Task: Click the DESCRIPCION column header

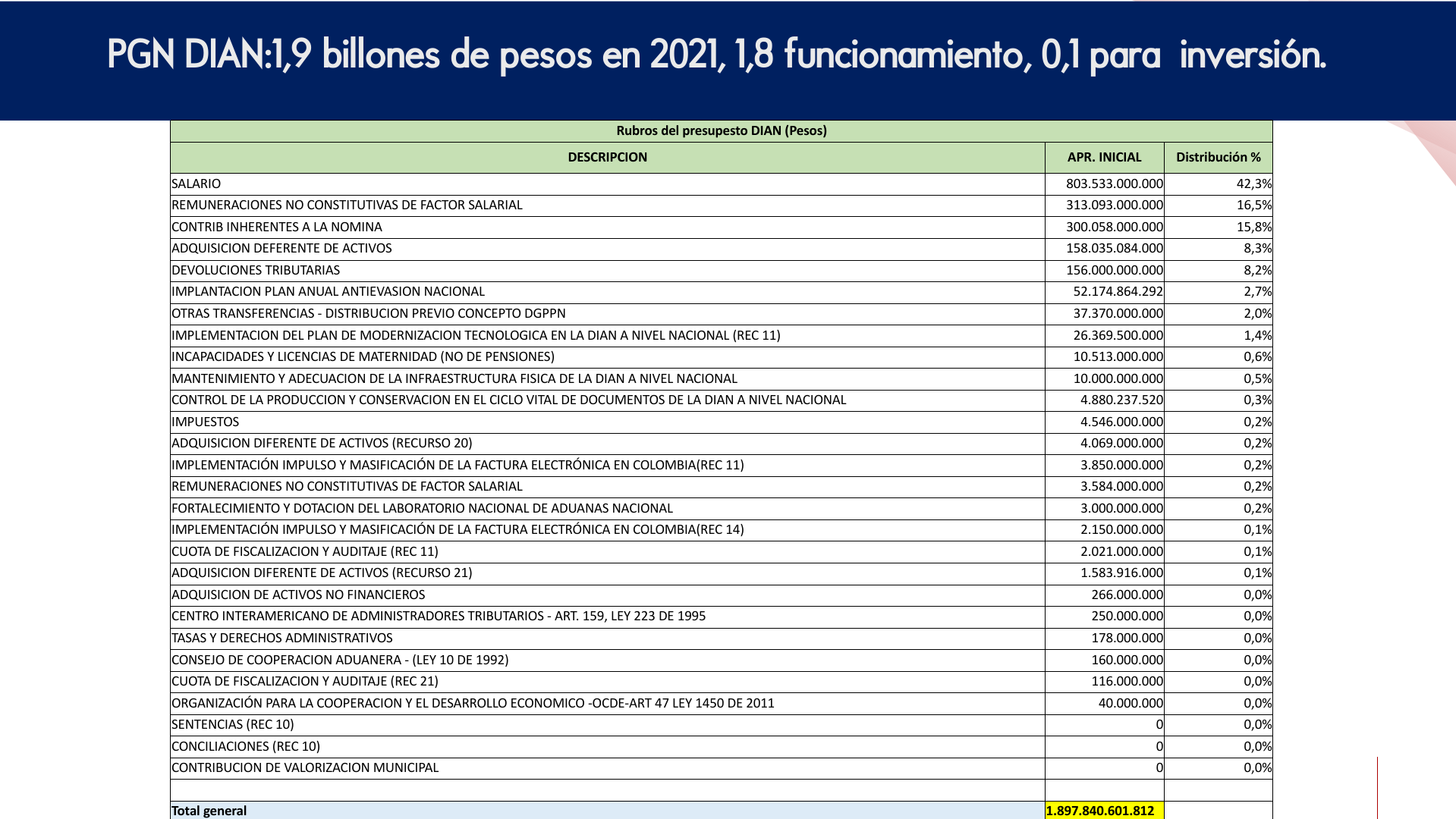Action: click(608, 157)
